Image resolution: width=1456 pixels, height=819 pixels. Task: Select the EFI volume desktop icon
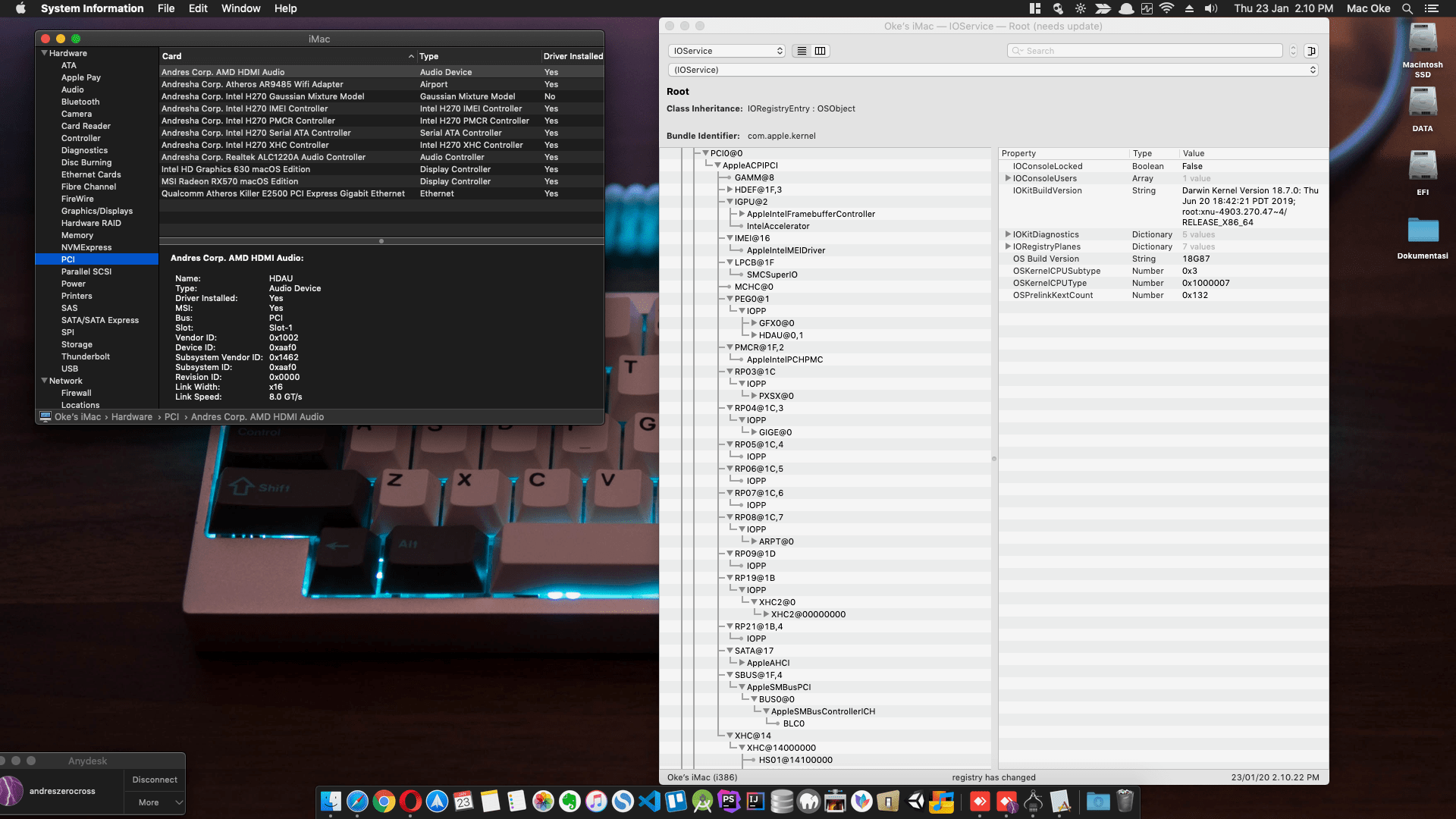tap(1423, 173)
